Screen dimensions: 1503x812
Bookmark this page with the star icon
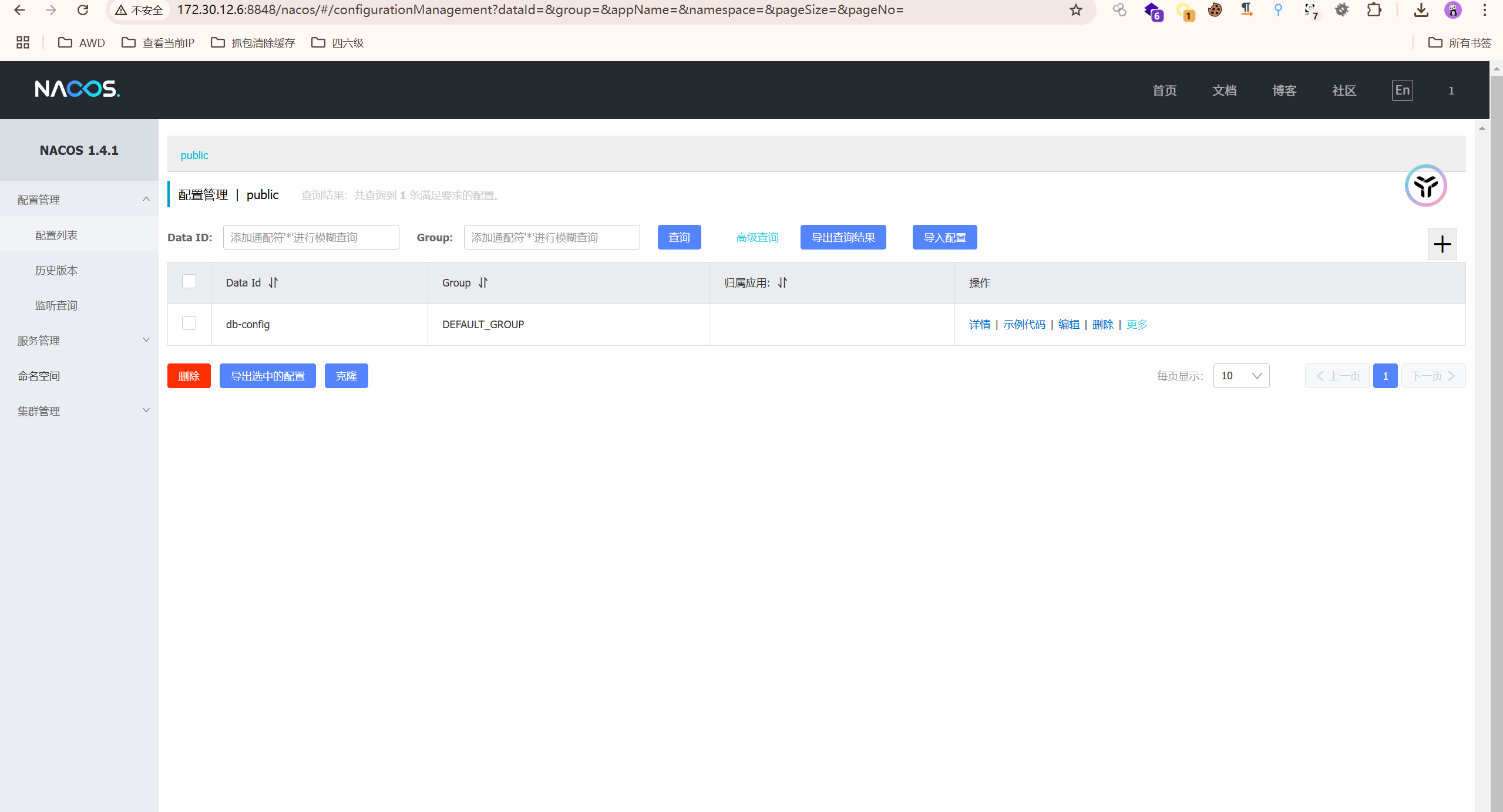(x=1075, y=10)
